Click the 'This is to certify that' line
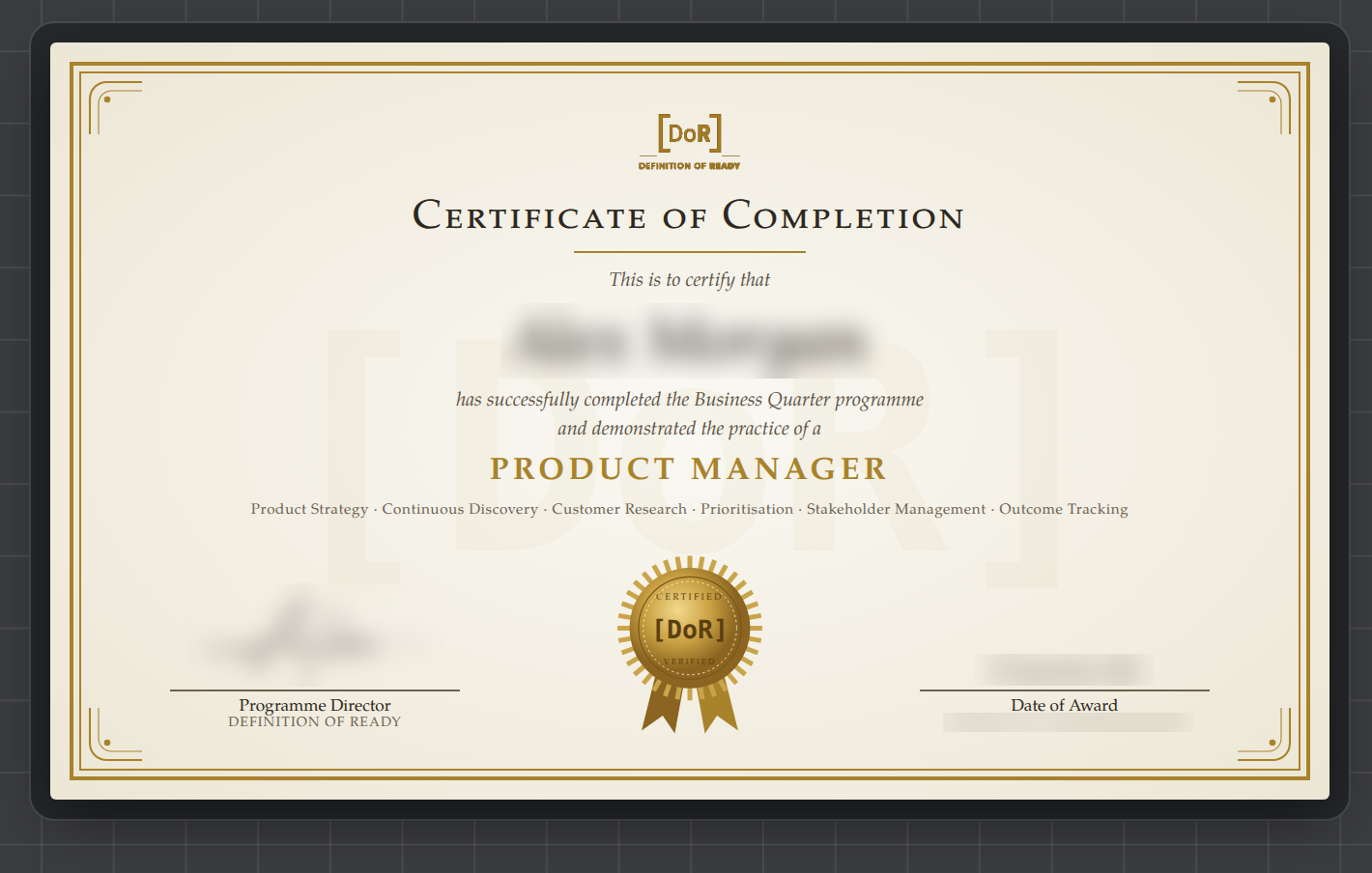Screen dimensions: 1372x873 pos(690,280)
